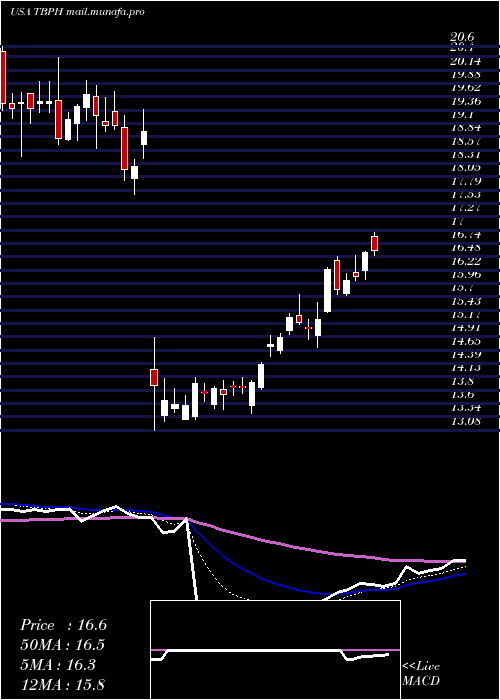Click the '<<Live MACD' label
Screen dimensions: 500x700
click(421, 674)
